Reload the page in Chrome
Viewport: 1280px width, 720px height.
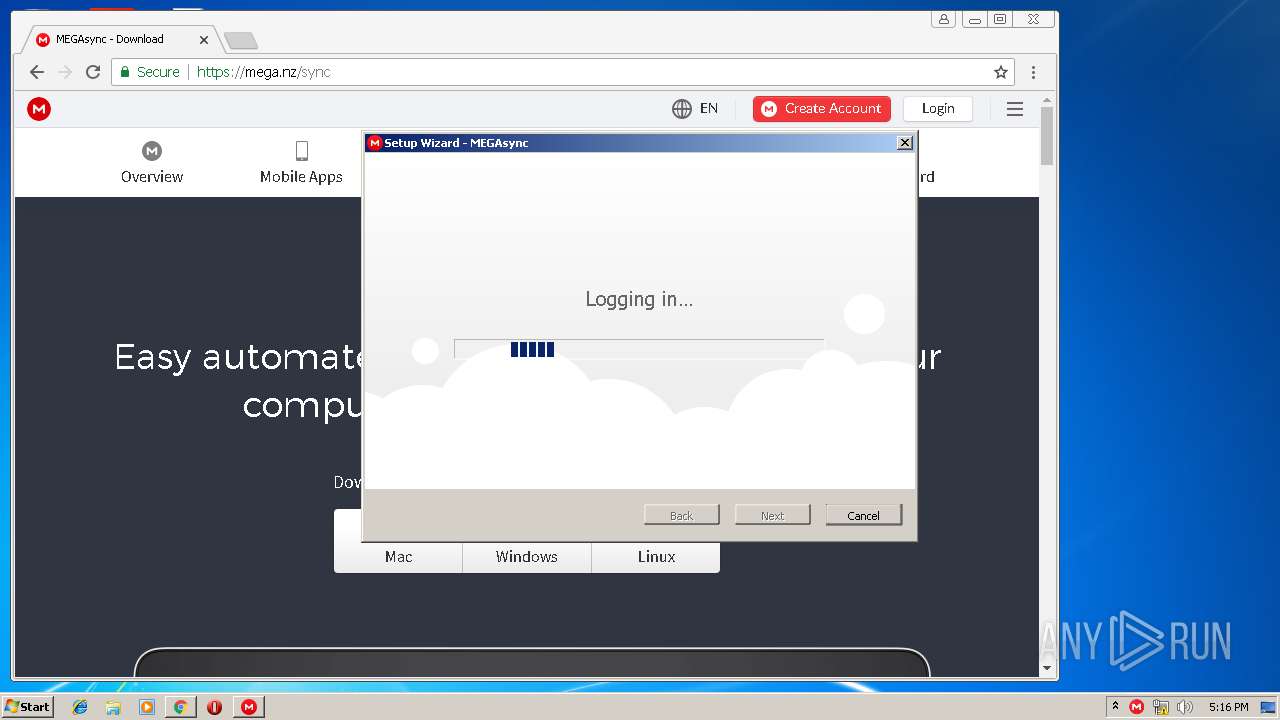click(93, 72)
